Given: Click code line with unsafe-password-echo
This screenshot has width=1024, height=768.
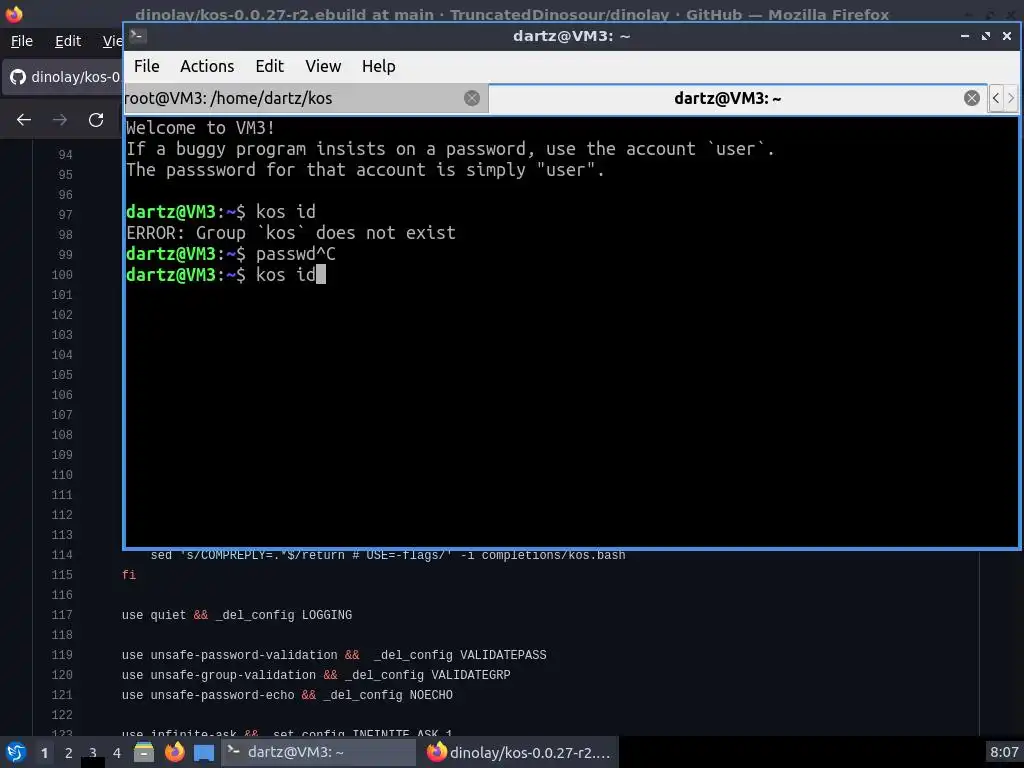Looking at the screenshot, I should 287,695.
